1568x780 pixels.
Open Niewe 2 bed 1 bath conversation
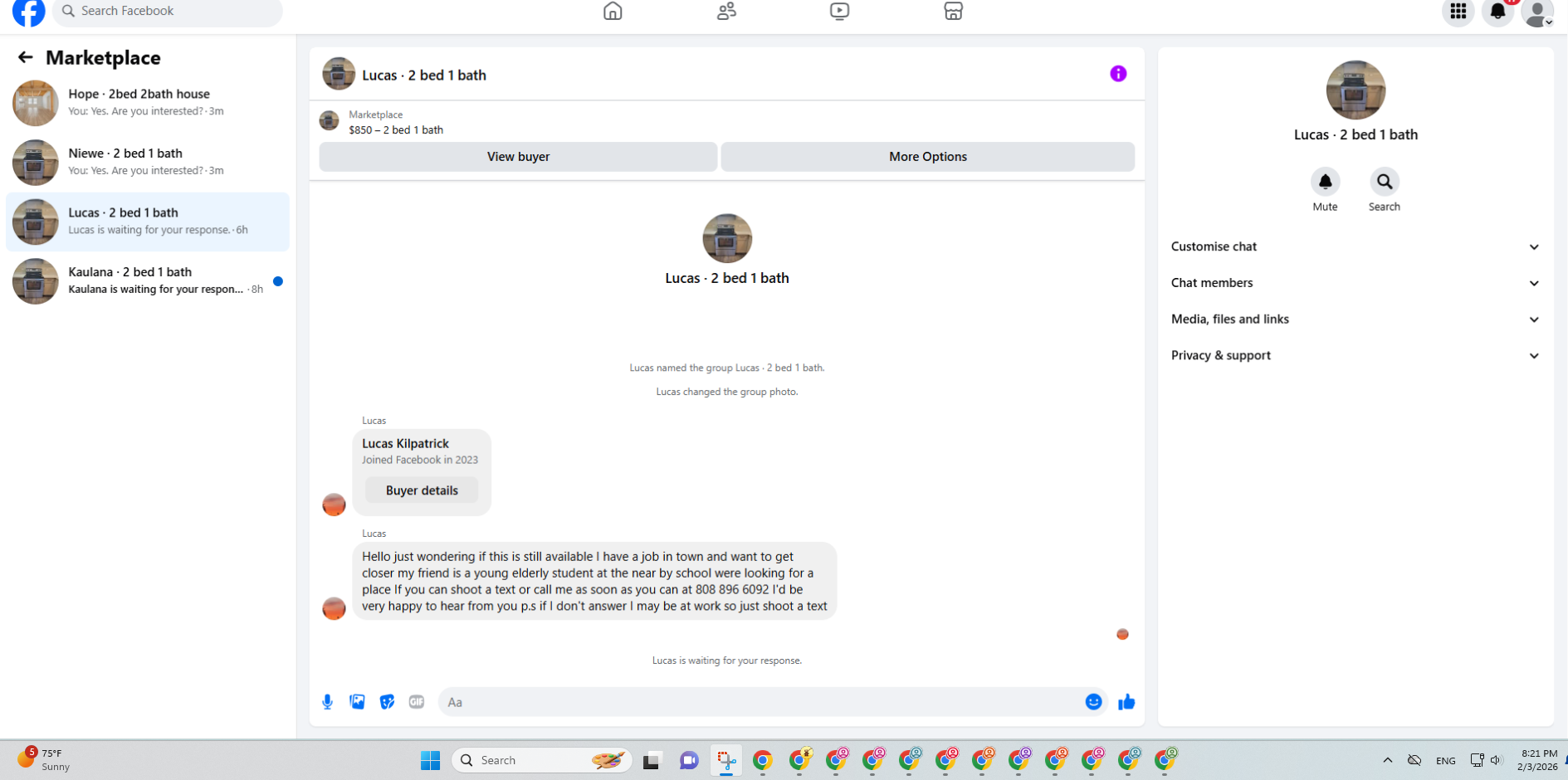point(148,163)
